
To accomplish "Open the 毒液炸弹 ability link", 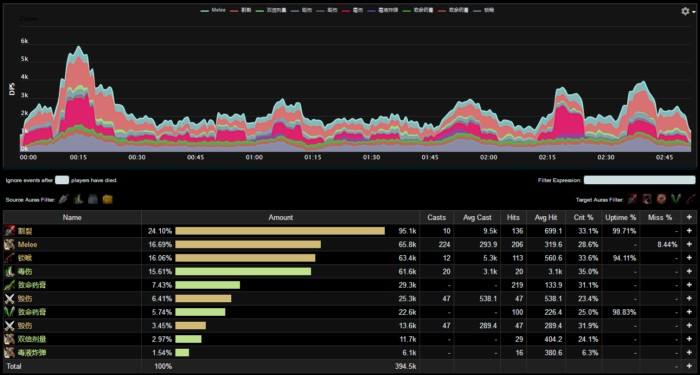I will coord(32,353).
